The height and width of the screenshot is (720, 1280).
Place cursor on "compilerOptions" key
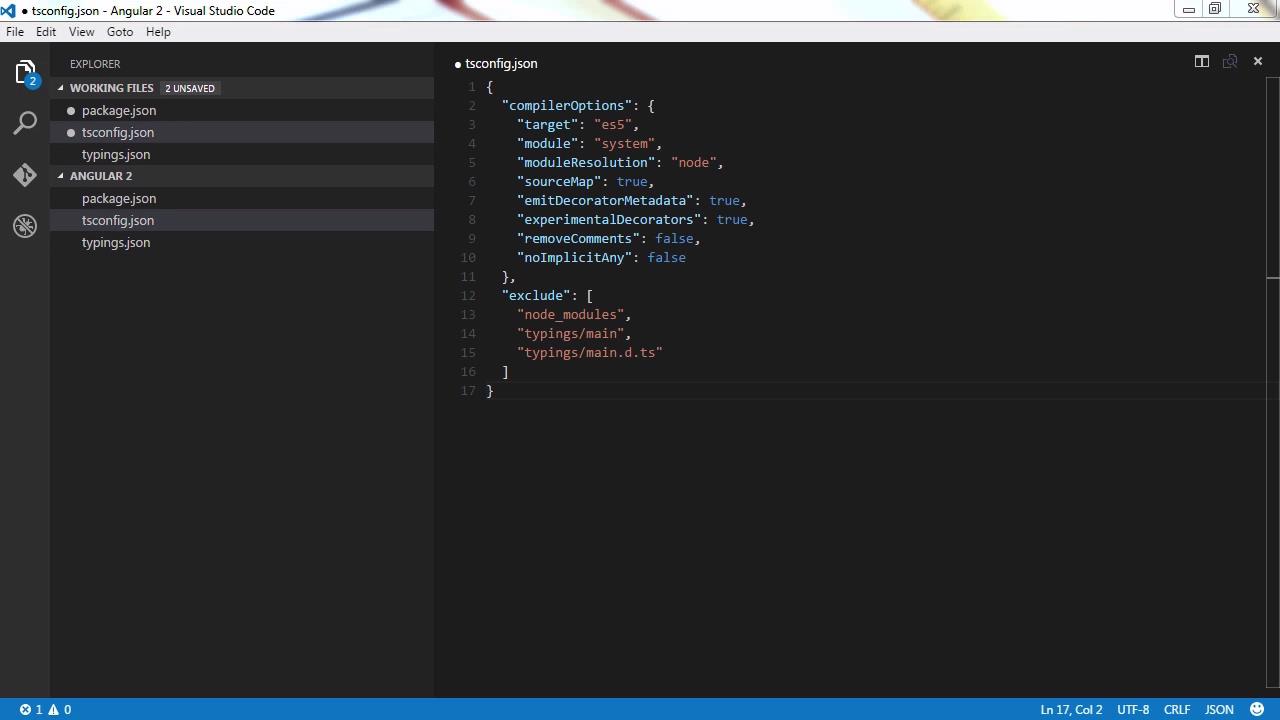tap(567, 105)
